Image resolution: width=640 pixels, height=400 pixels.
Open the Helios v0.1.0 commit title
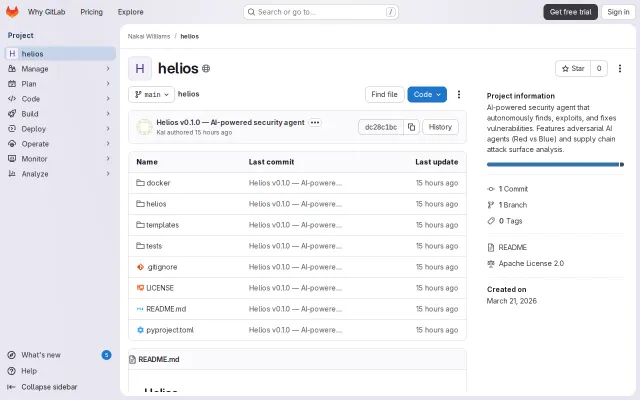(230, 122)
